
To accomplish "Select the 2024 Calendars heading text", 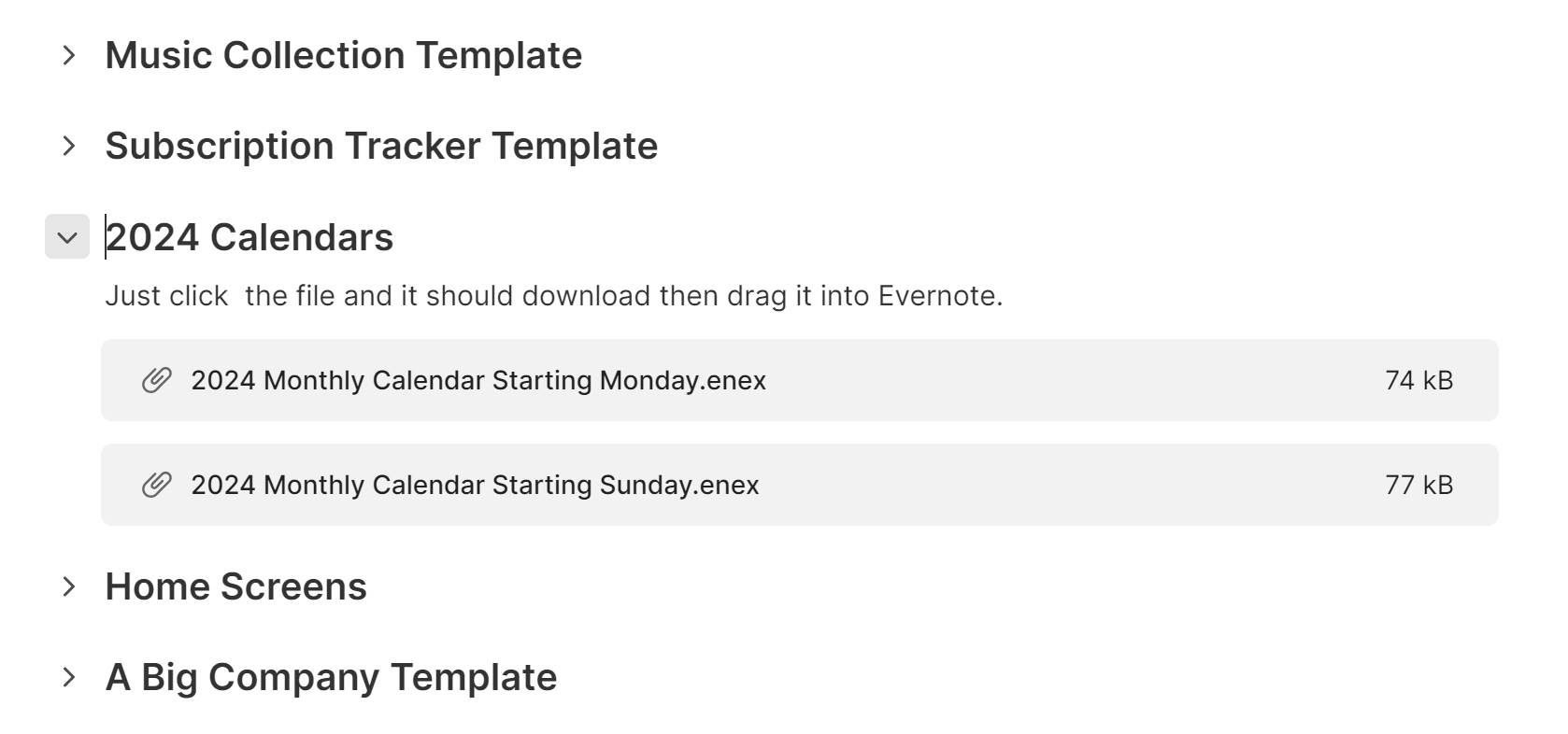I will coord(249,238).
